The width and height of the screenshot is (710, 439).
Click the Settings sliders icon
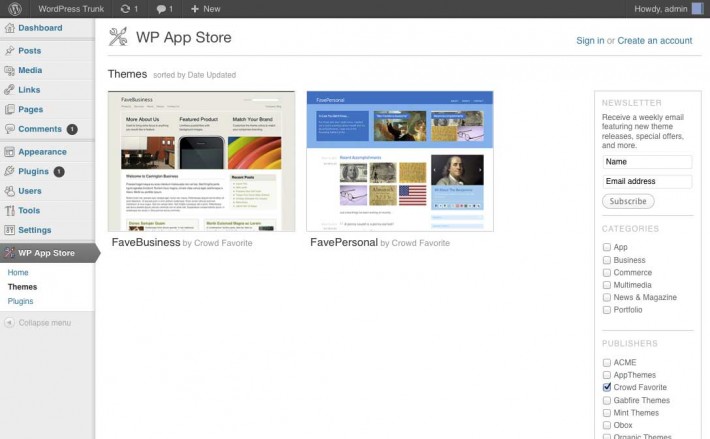point(10,230)
